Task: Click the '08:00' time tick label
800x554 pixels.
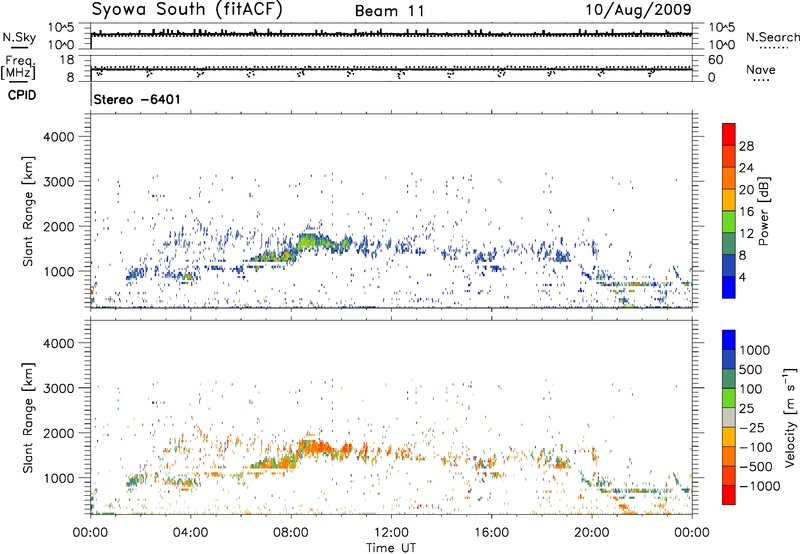Action: (x=291, y=533)
